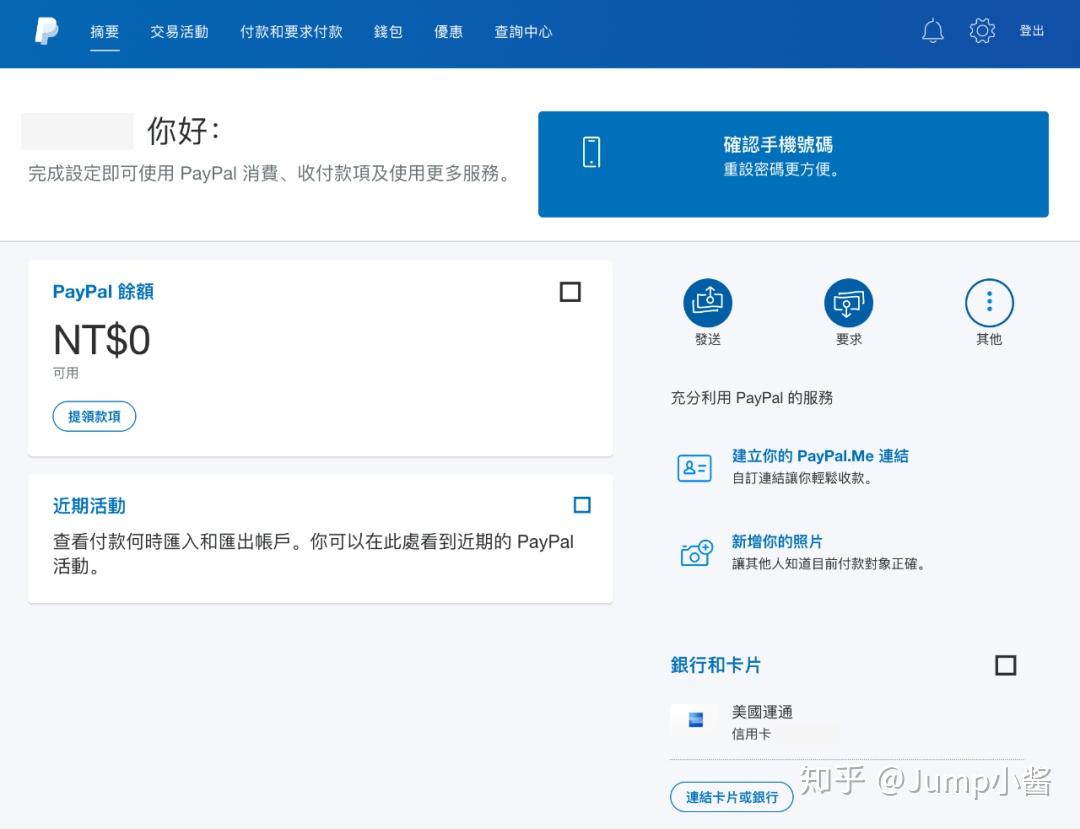
Task: Open the 錢包 section
Action: [388, 31]
